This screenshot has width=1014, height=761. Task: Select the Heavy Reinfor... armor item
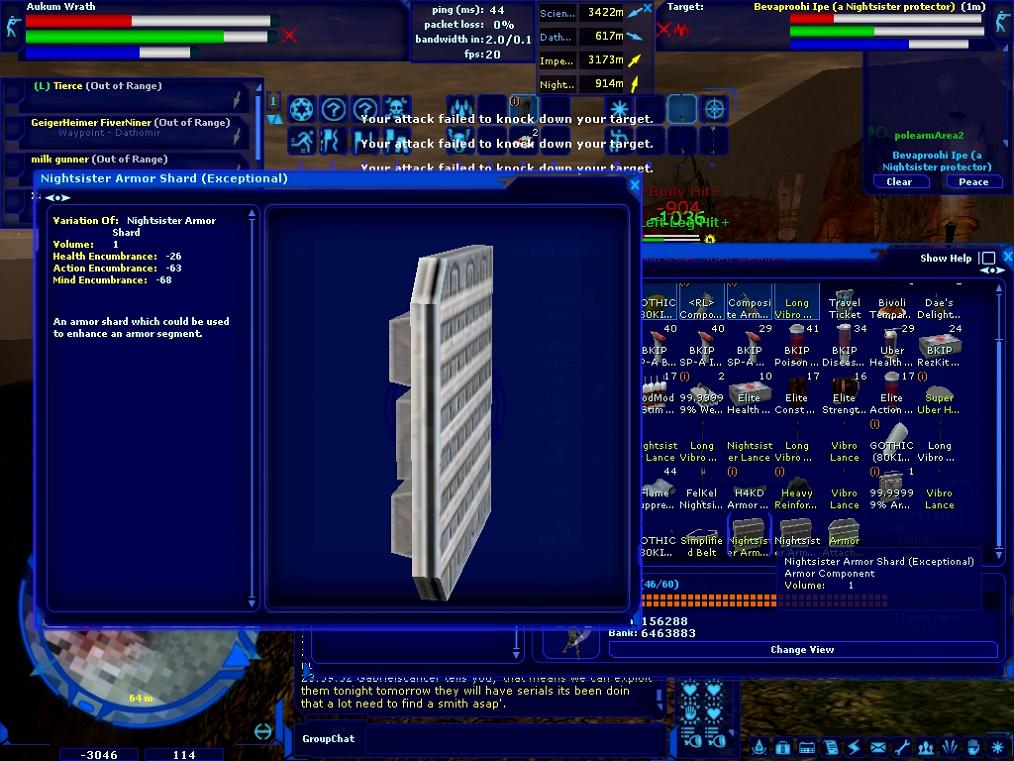[797, 493]
